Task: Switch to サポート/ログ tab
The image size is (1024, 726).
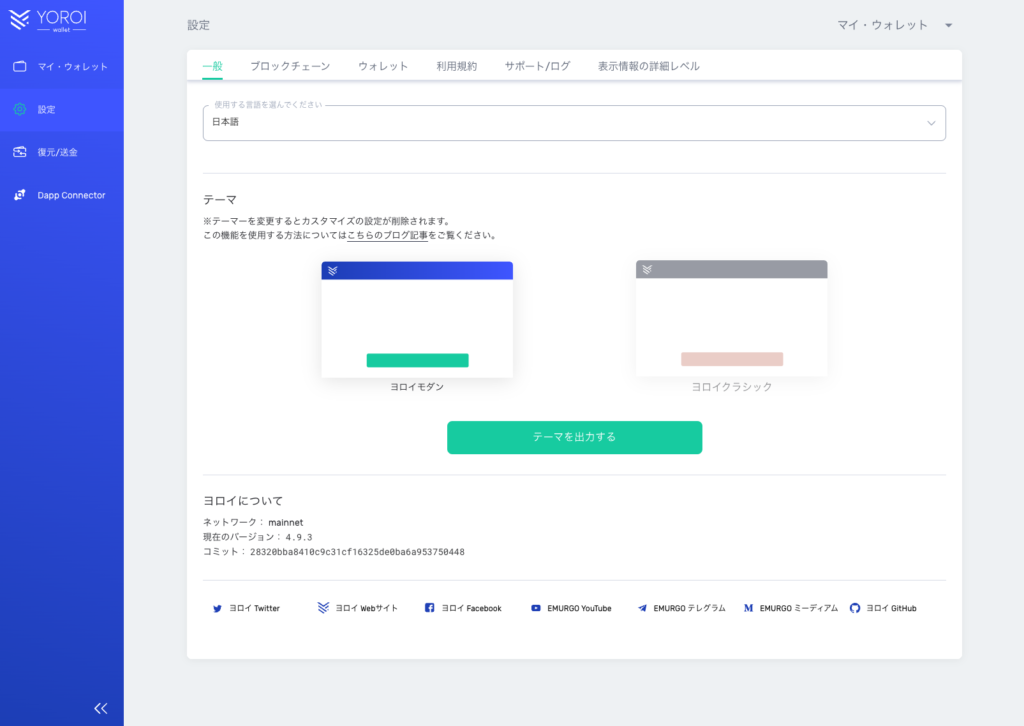Action: tap(537, 66)
